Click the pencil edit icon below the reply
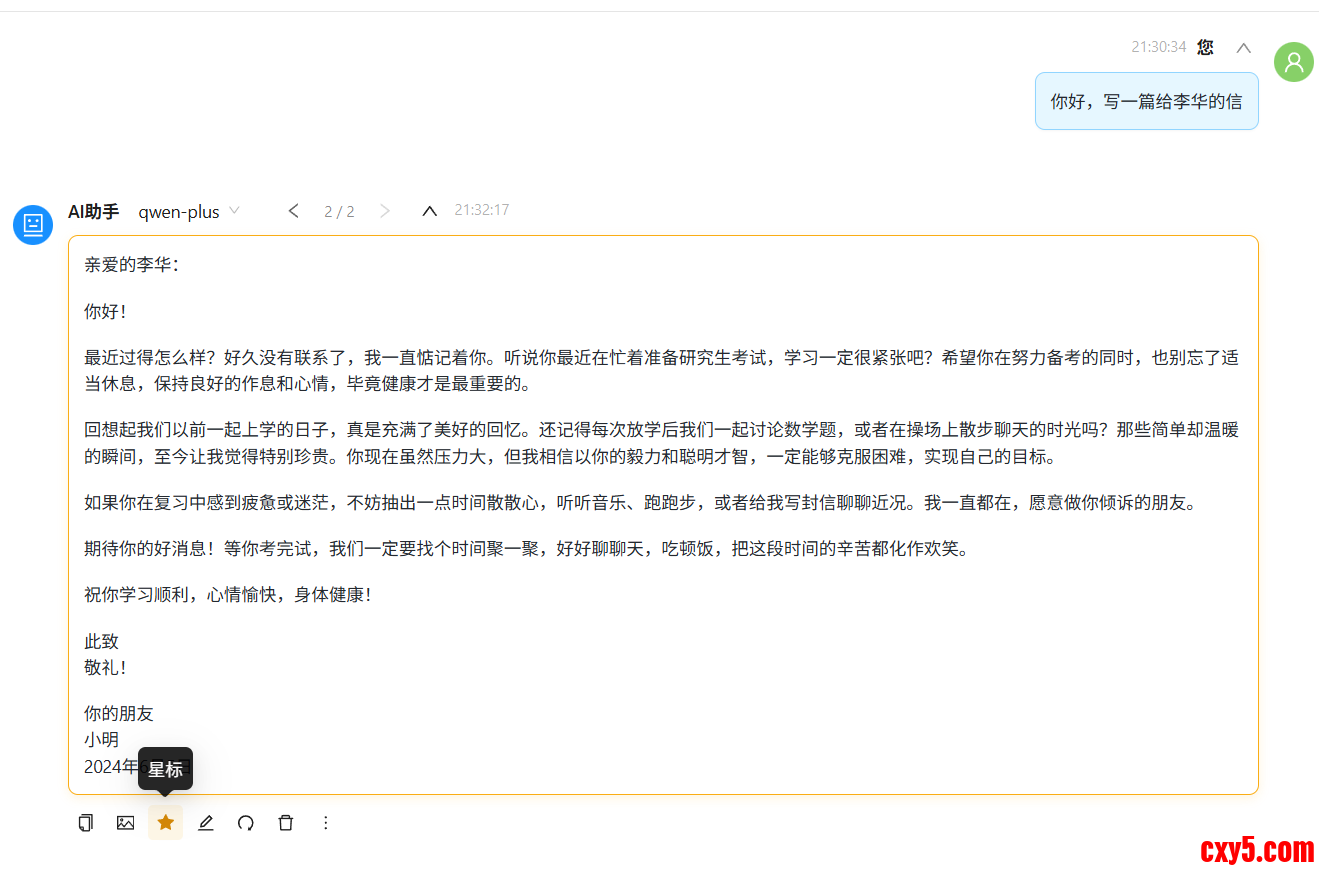The image size is (1319, 870). pyautogui.click(x=206, y=823)
